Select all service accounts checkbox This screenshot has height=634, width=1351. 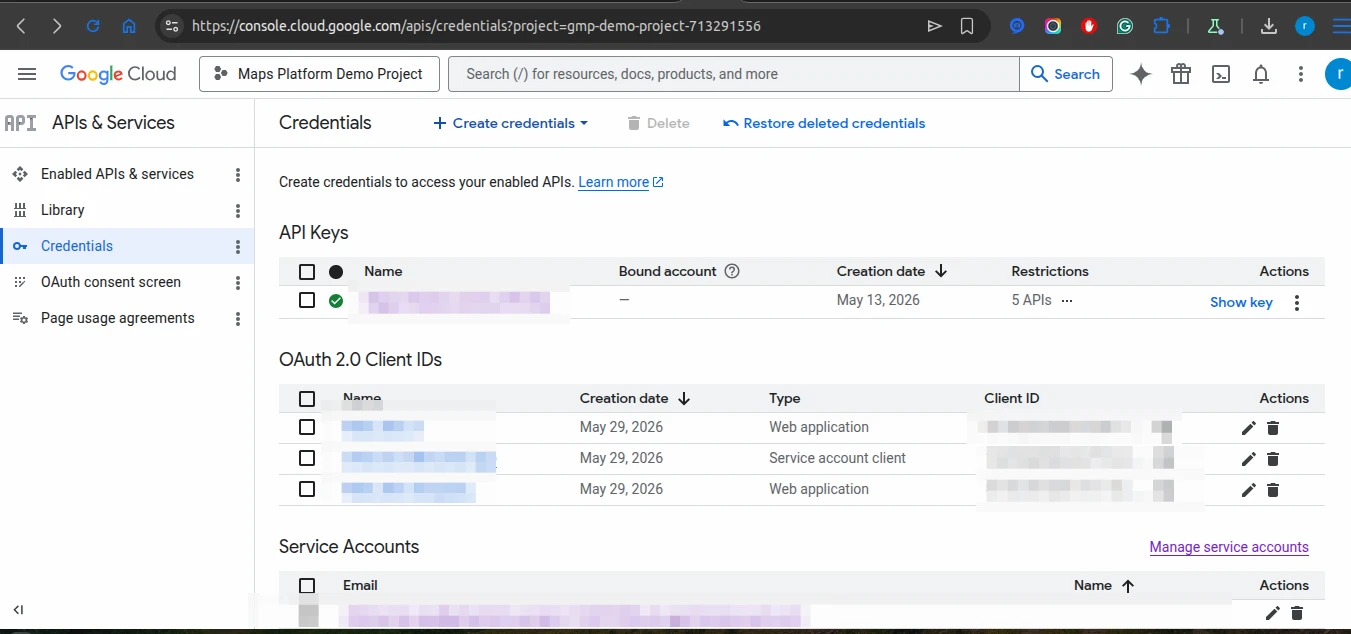pyautogui.click(x=307, y=586)
